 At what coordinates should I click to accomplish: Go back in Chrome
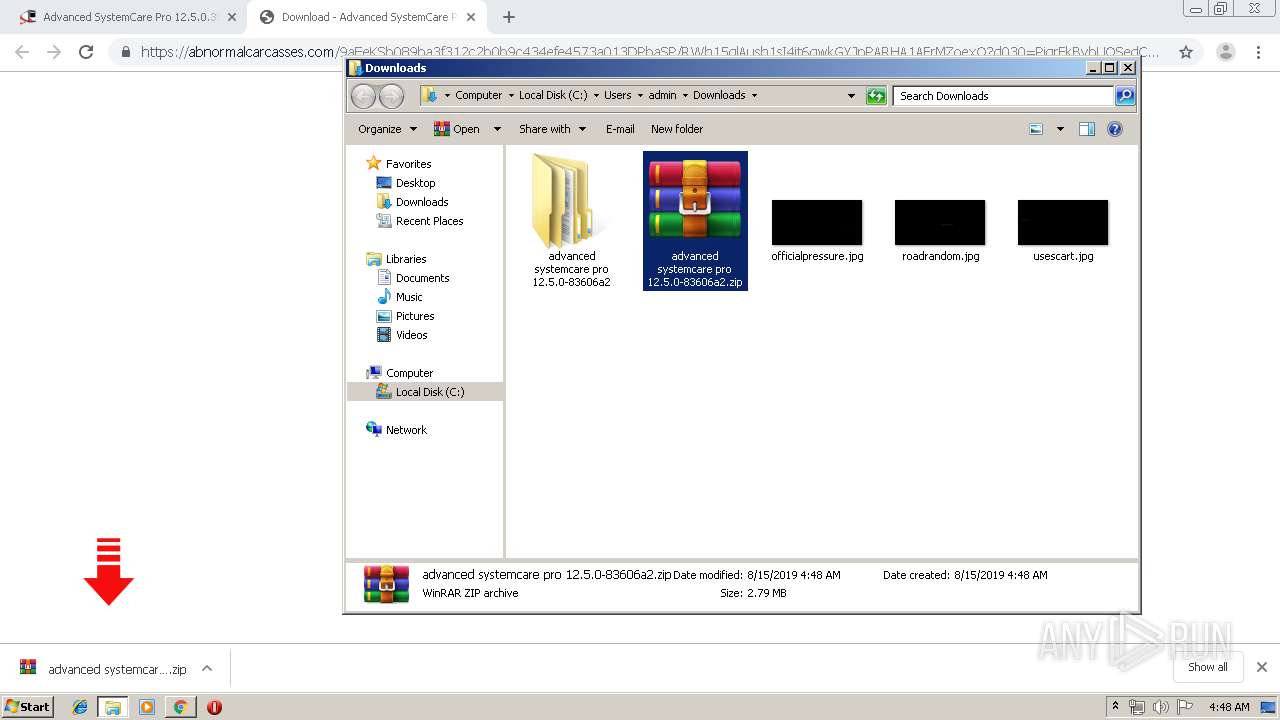[x=22, y=52]
